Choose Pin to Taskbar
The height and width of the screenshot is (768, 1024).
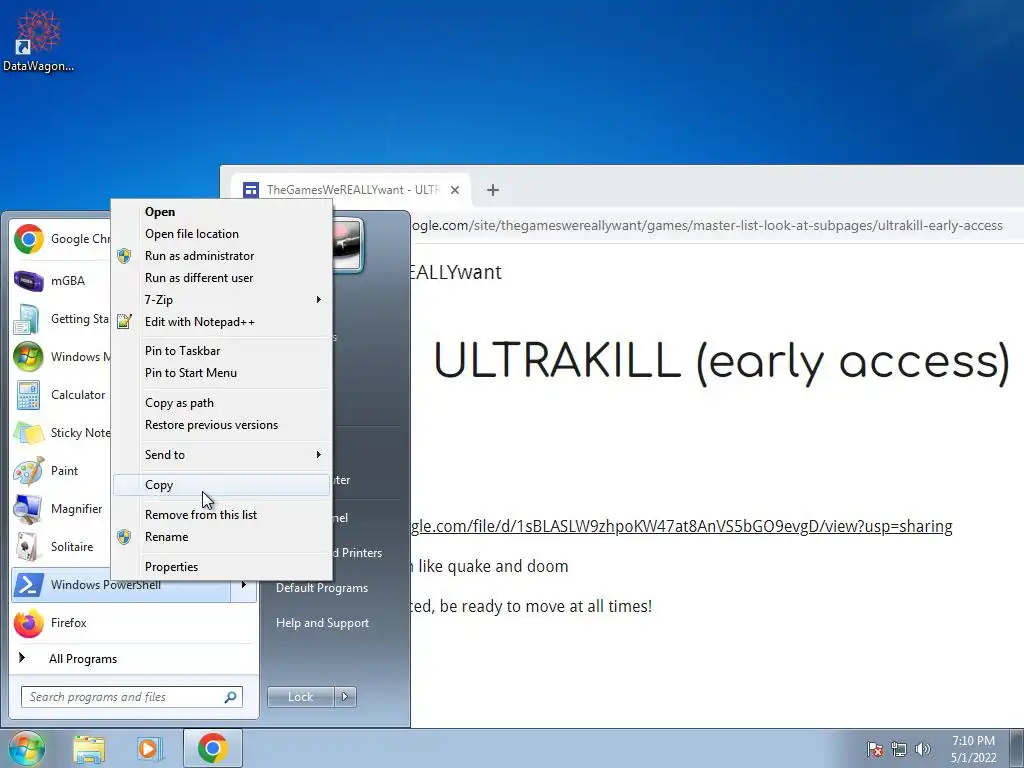pyautogui.click(x=222, y=351)
